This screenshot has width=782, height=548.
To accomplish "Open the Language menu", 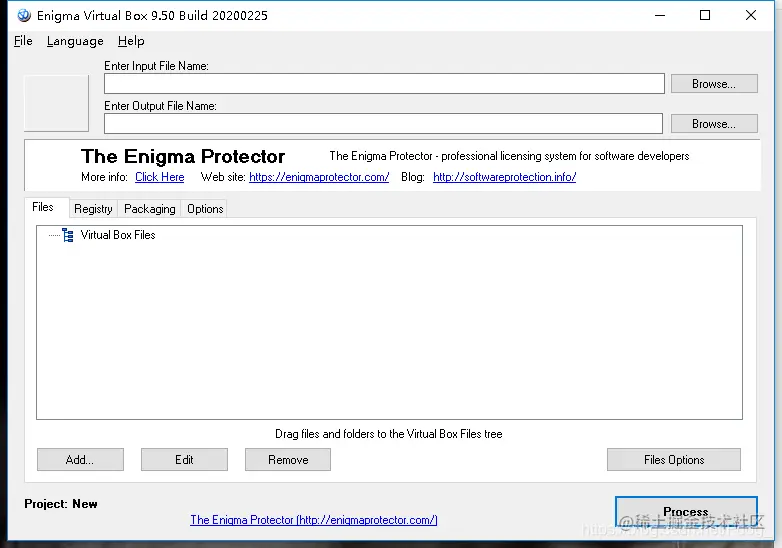I will click(75, 41).
